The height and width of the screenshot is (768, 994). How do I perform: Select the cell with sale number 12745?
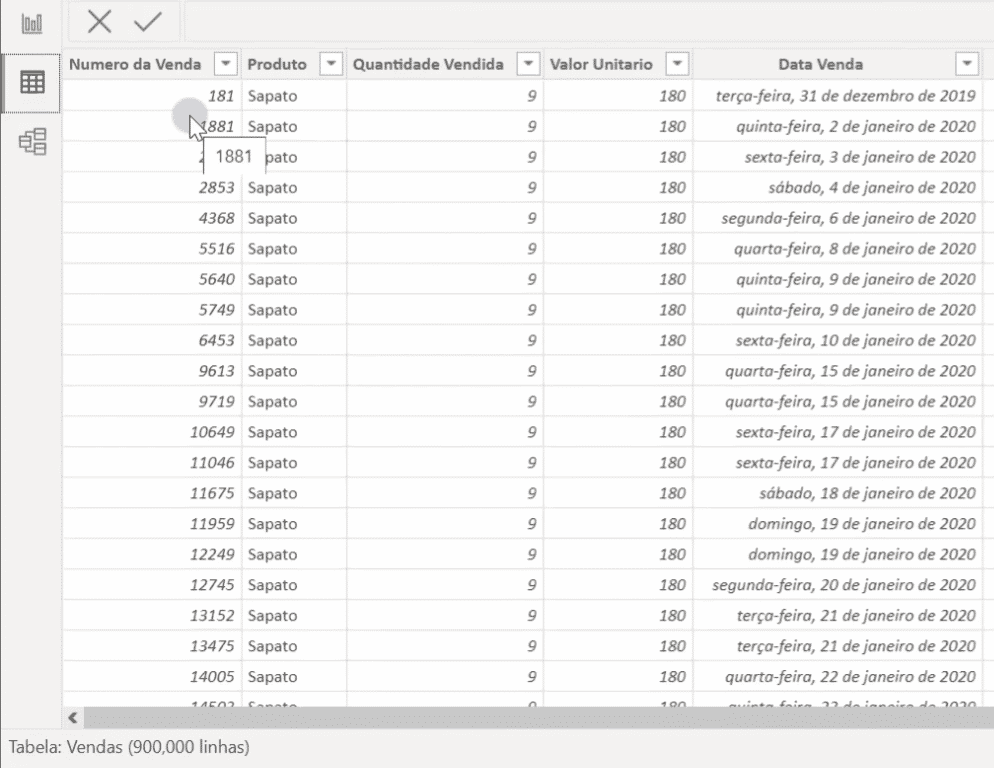152,585
